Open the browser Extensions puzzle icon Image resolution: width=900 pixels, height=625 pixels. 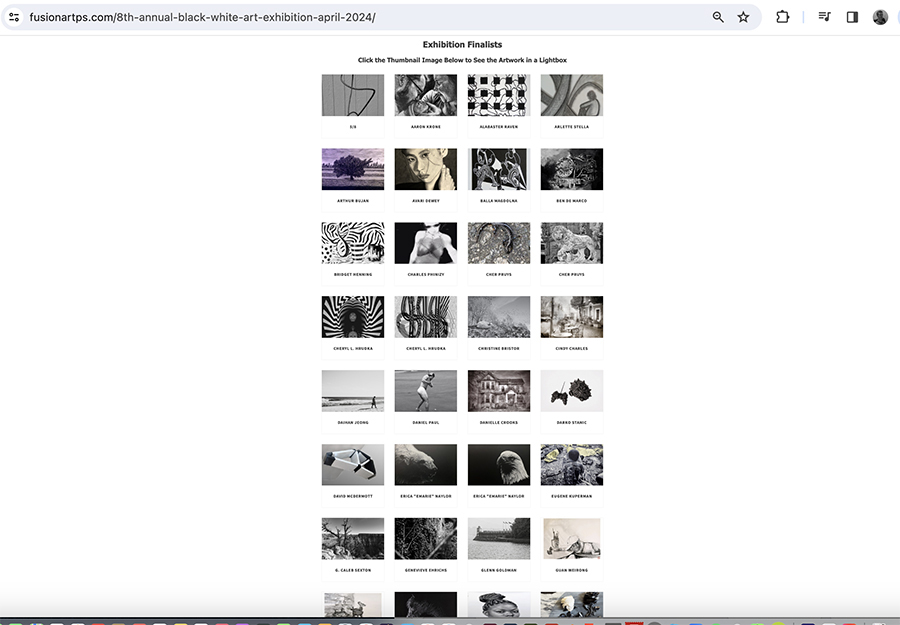782,17
